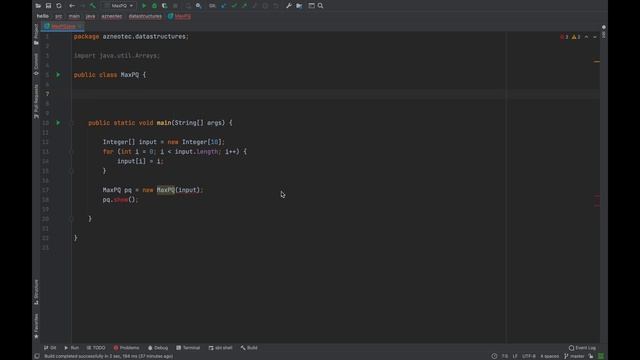Click Run with Coverage icon
640x360 pixels.
[x=164, y=6]
